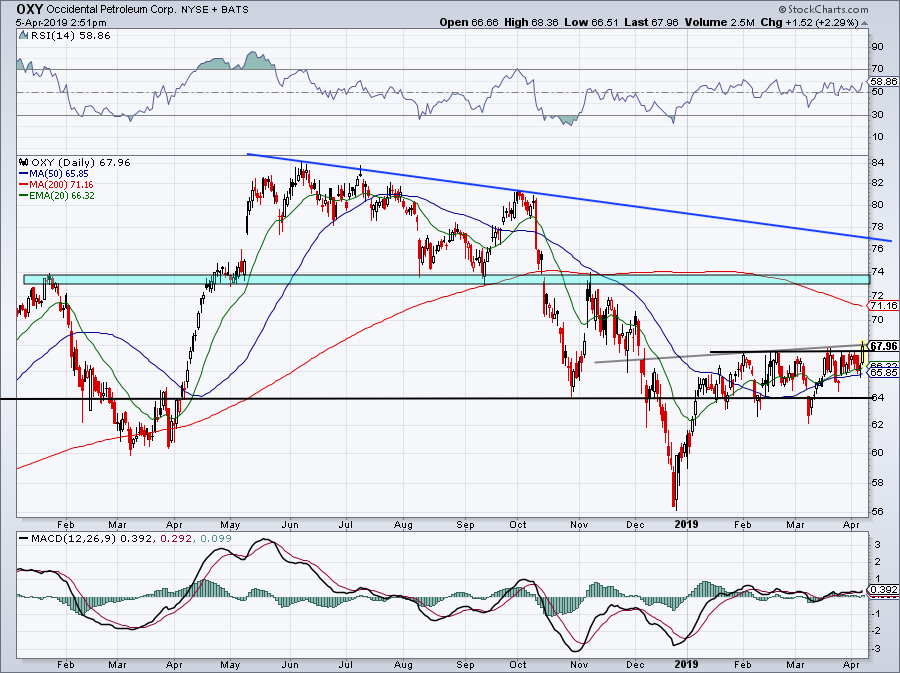Viewport: 900px width, 673px height.
Task: Click the candlestick icon before OXY (Daily)
Action: [24, 162]
